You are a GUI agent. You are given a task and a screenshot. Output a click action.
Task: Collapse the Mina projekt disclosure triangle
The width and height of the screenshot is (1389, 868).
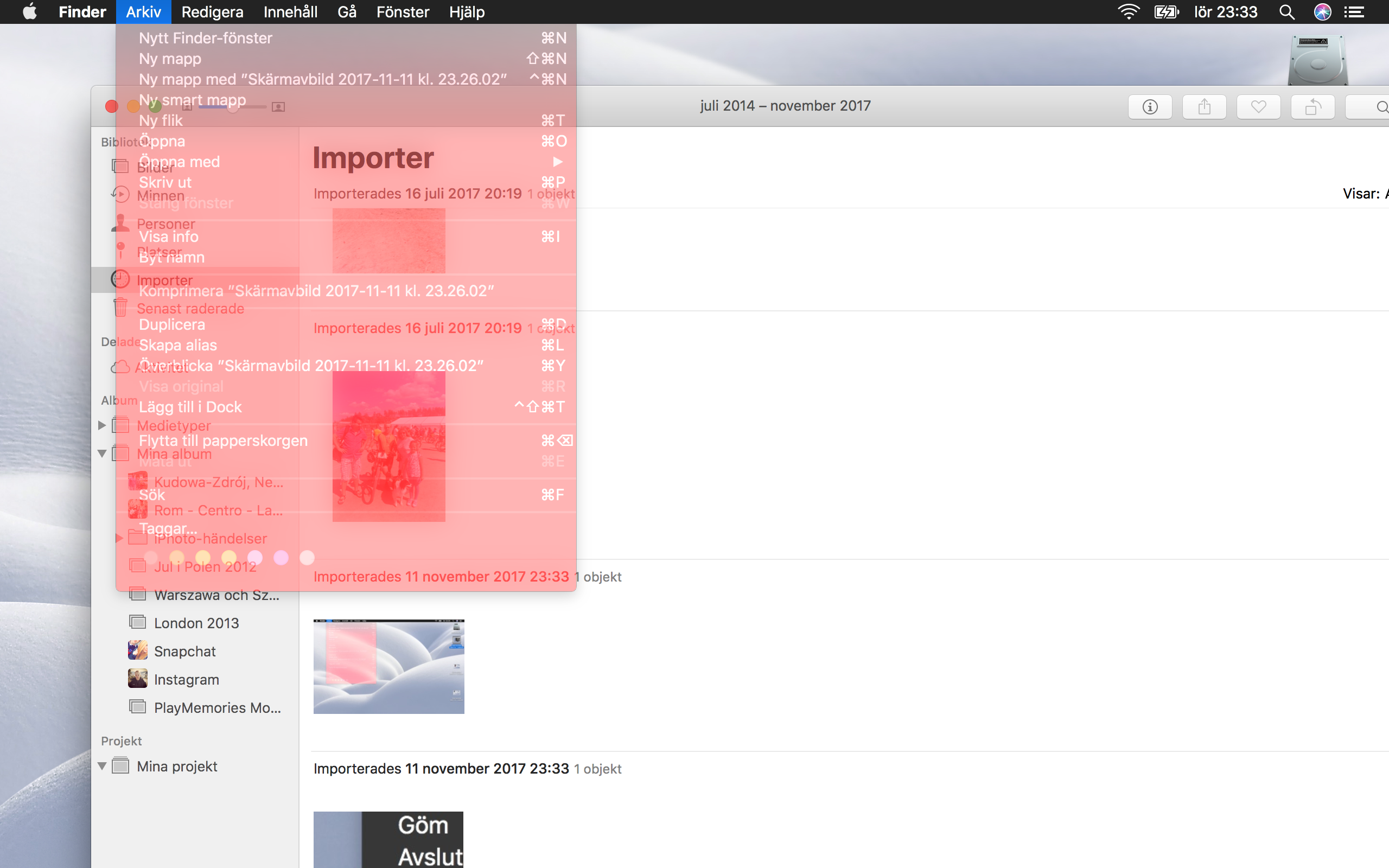[x=102, y=766]
